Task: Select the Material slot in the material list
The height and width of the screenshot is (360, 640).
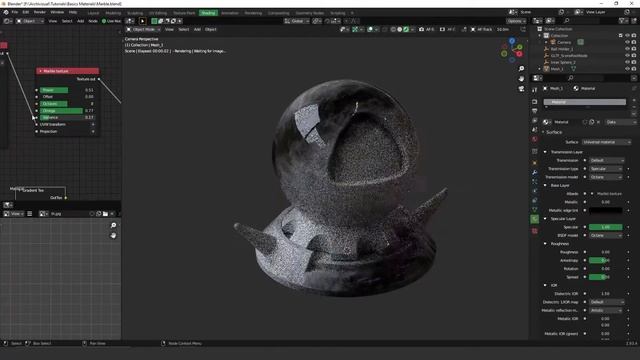Action: 584,102
